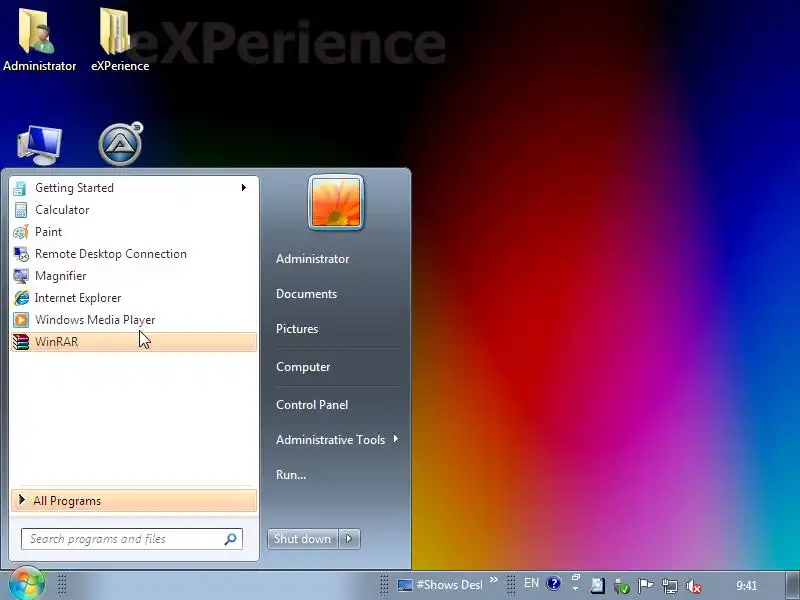Open Remote Desktop Connection entry

[x=134, y=254]
